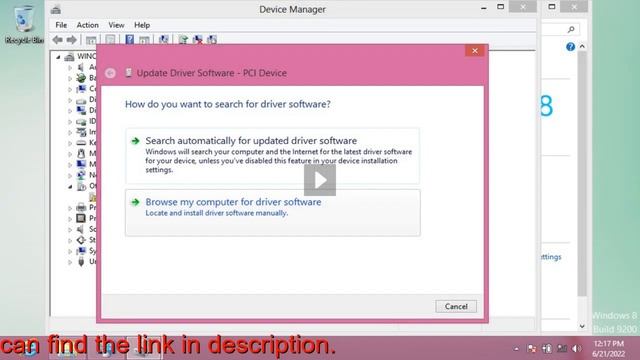Select the Storage controllers icon in the tree

pos(81,240)
